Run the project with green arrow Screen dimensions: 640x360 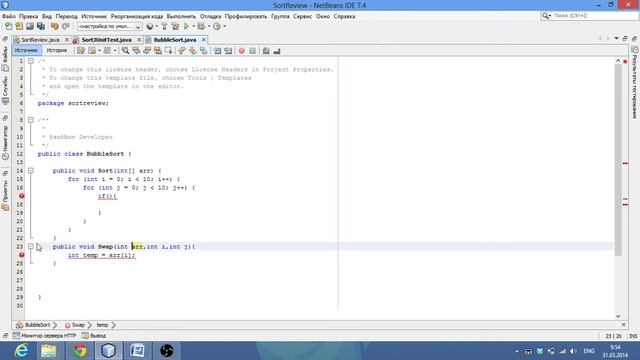coord(186,27)
